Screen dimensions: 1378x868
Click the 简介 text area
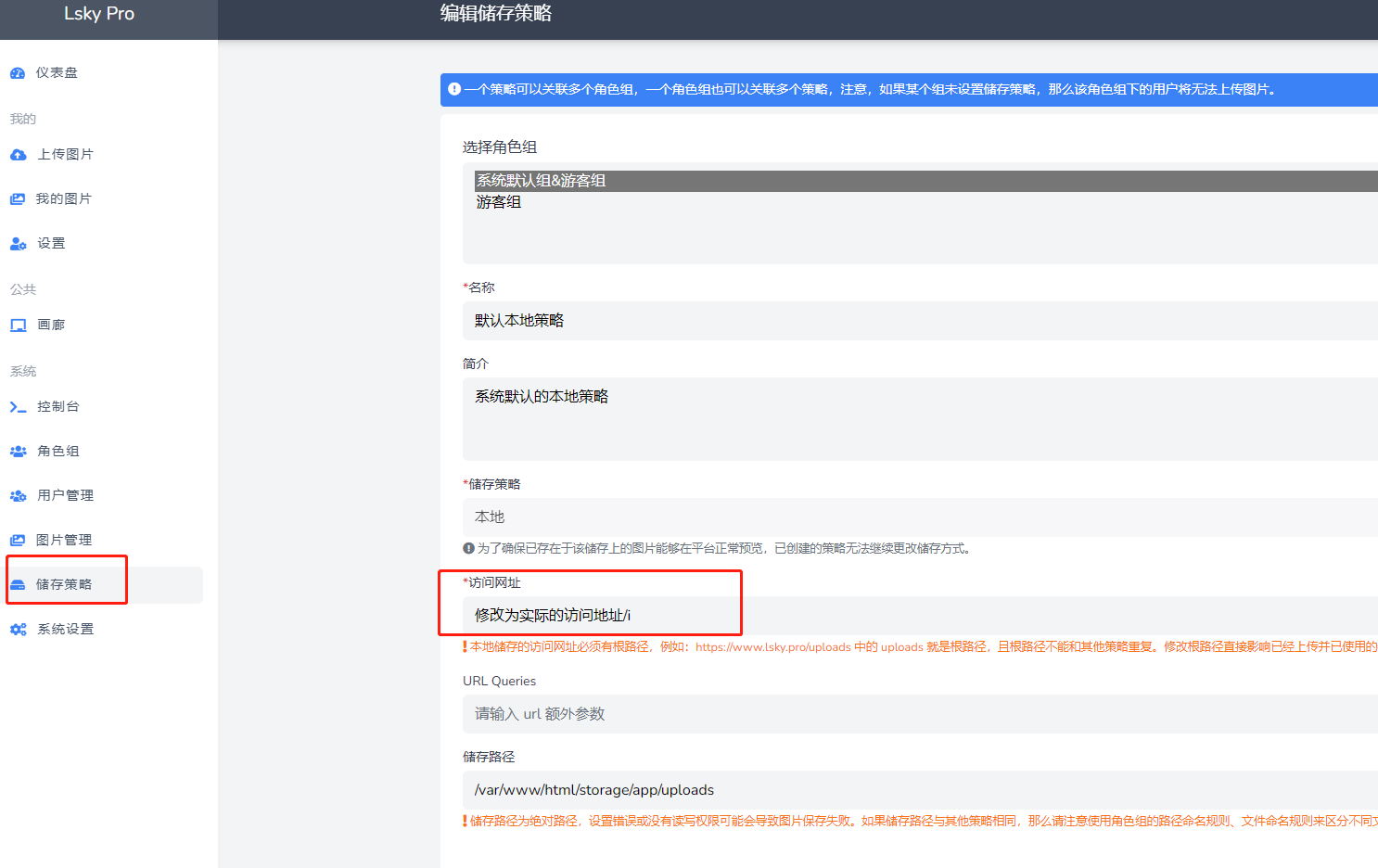(x=918, y=418)
